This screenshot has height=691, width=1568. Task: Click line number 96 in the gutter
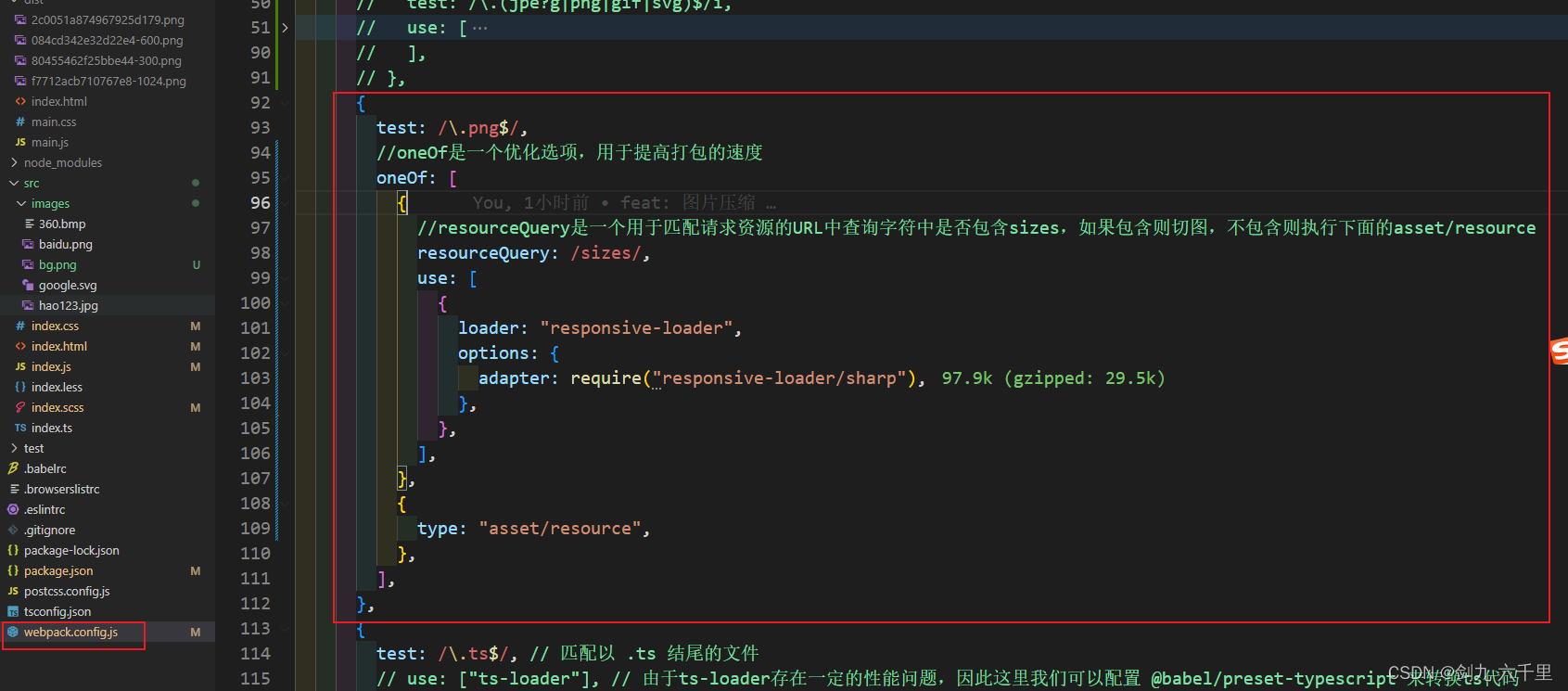point(261,202)
